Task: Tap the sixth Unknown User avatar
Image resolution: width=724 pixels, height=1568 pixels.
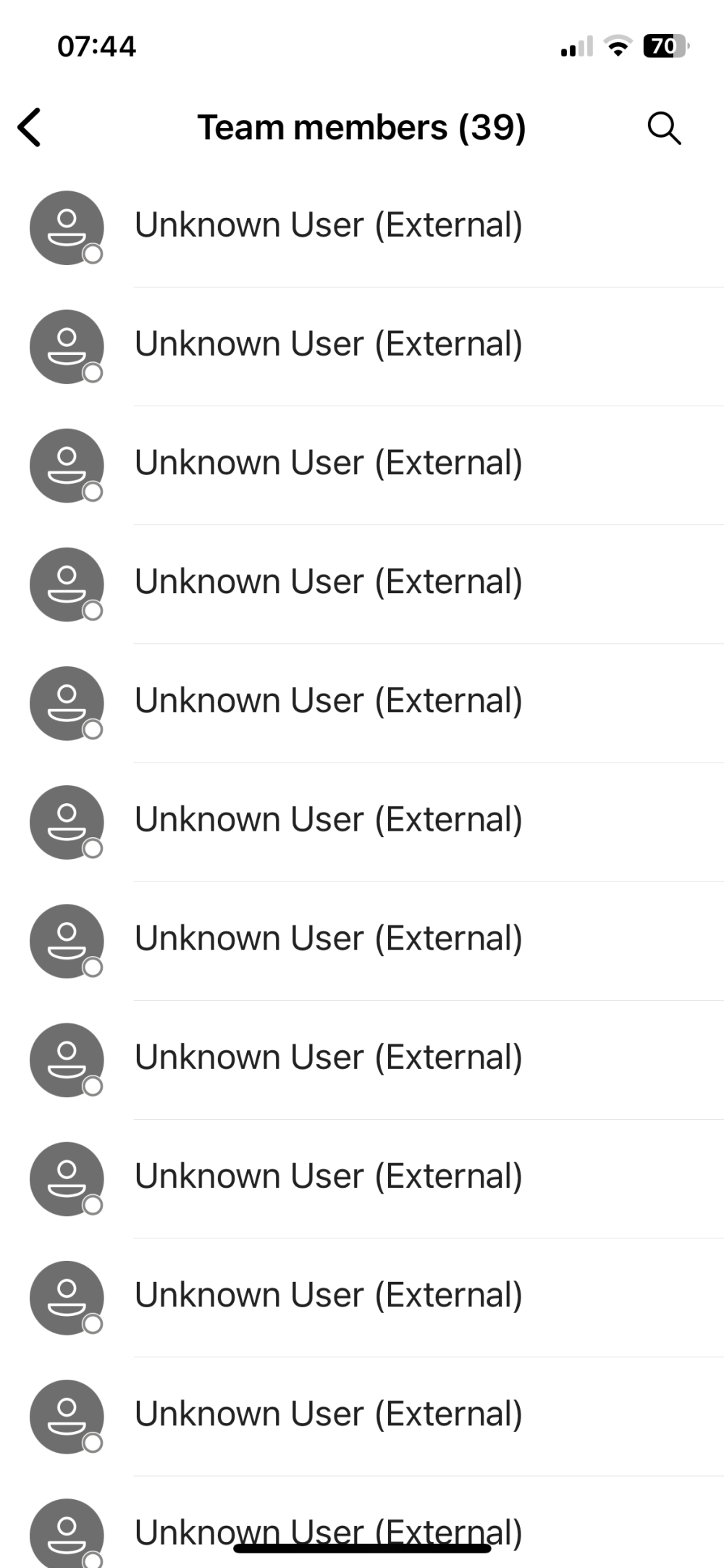Action: pos(67,821)
